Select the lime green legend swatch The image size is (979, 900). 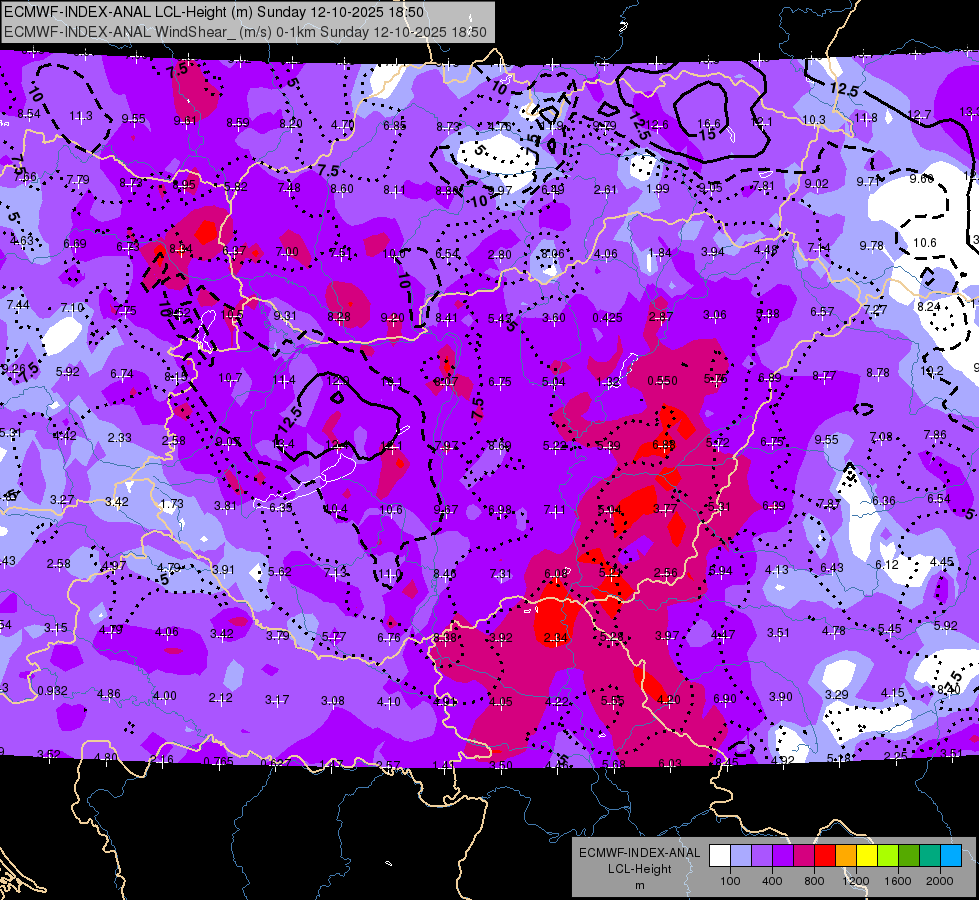pyautogui.click(x=888, y=856)
